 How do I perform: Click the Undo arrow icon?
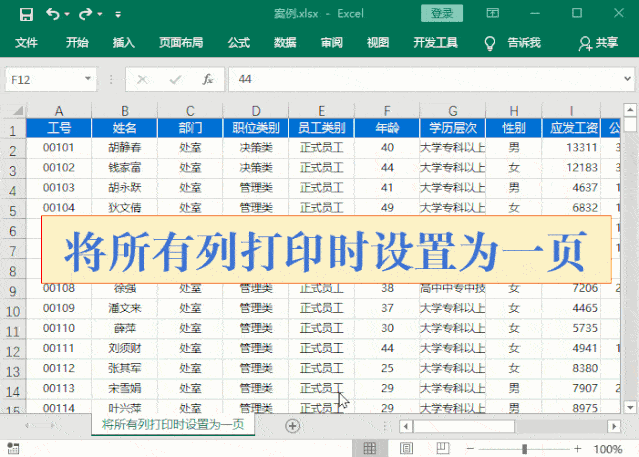click(x=52, y=14)
